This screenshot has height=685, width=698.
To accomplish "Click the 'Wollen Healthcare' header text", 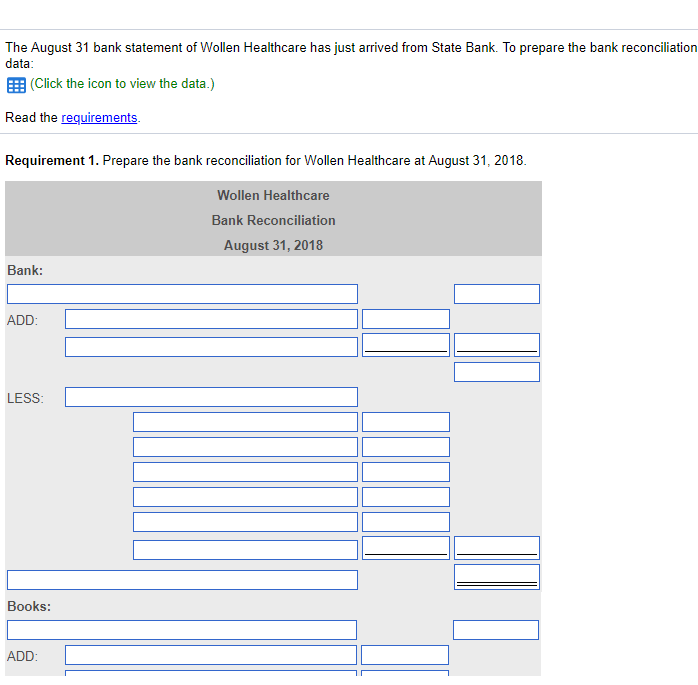I will tap(273, 195).
